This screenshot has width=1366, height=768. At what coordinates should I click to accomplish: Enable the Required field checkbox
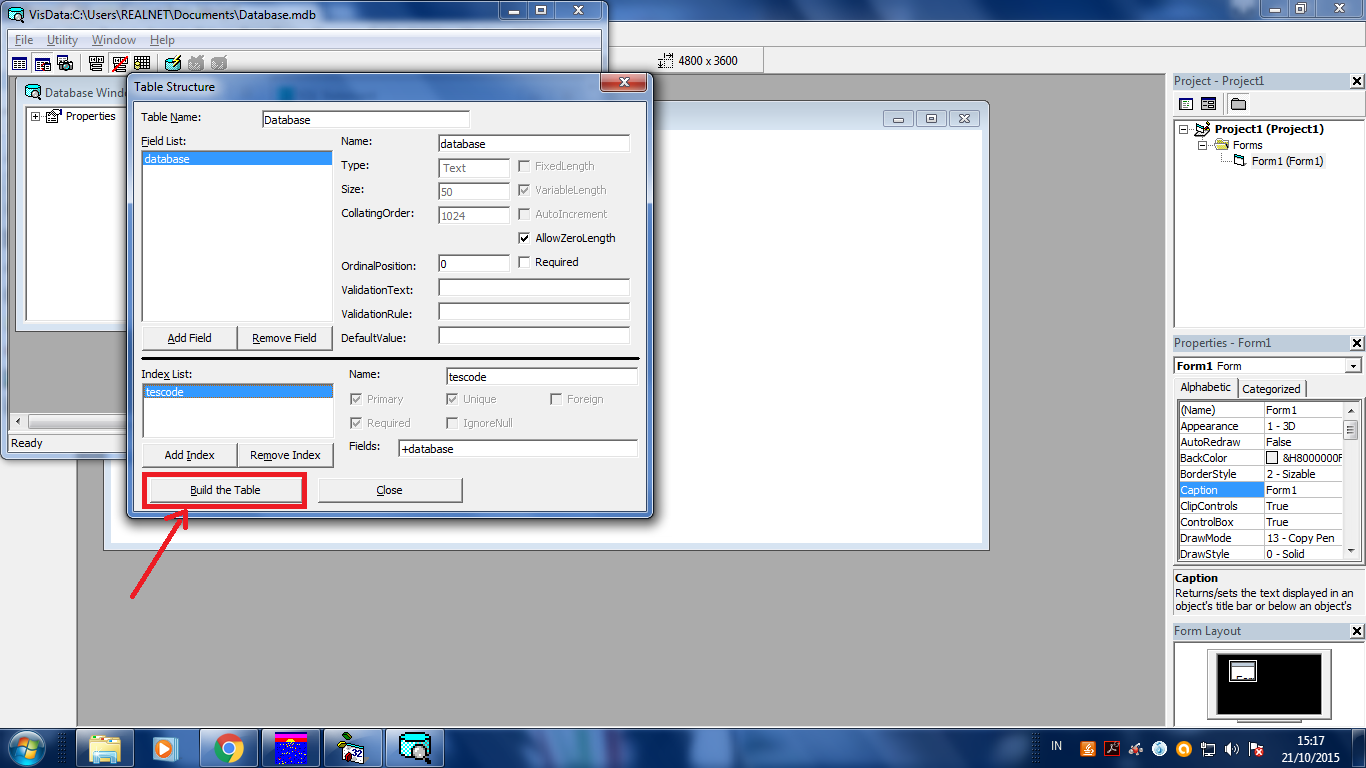524,262
